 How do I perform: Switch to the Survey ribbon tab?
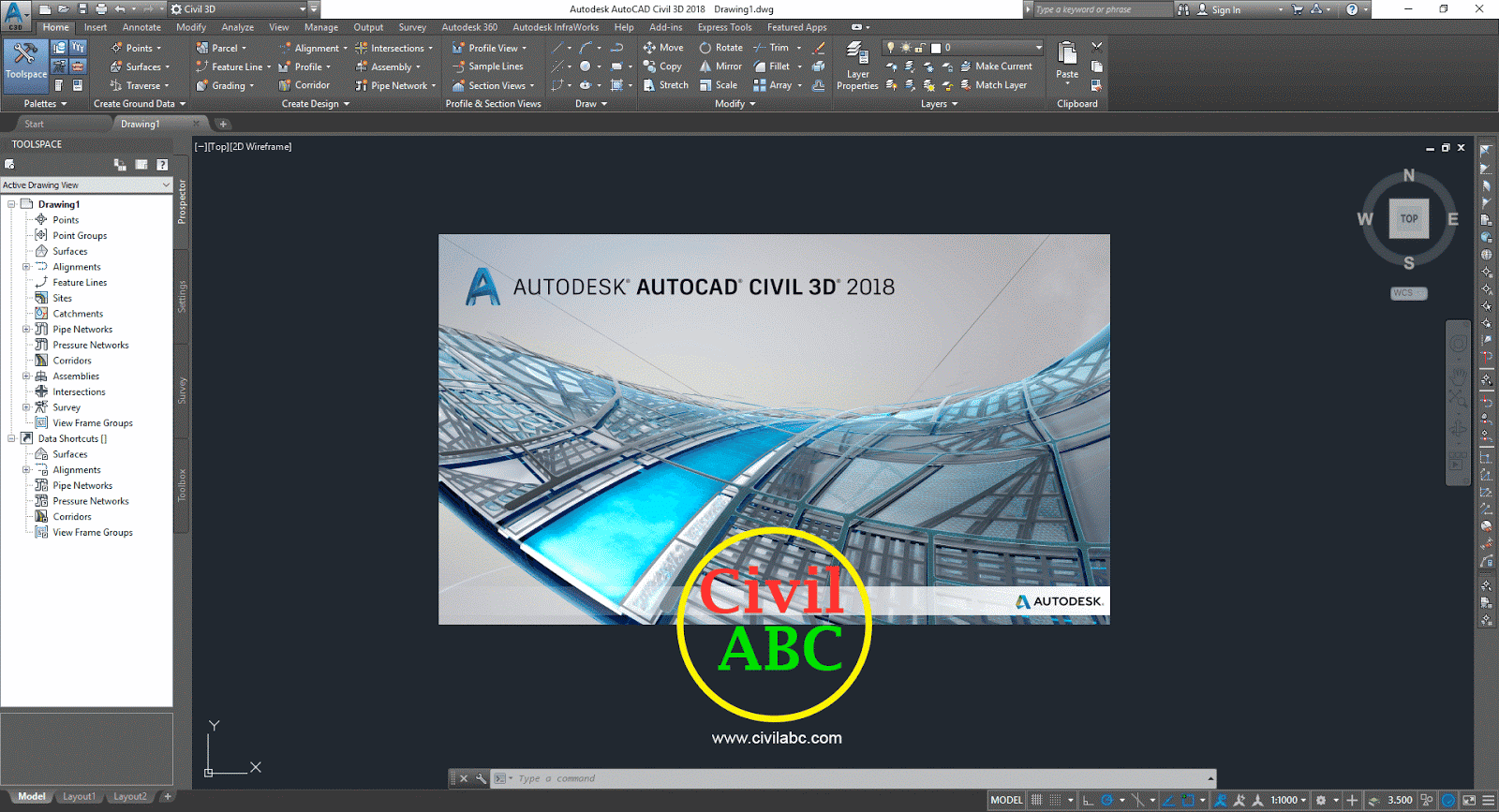coord(412,27)
